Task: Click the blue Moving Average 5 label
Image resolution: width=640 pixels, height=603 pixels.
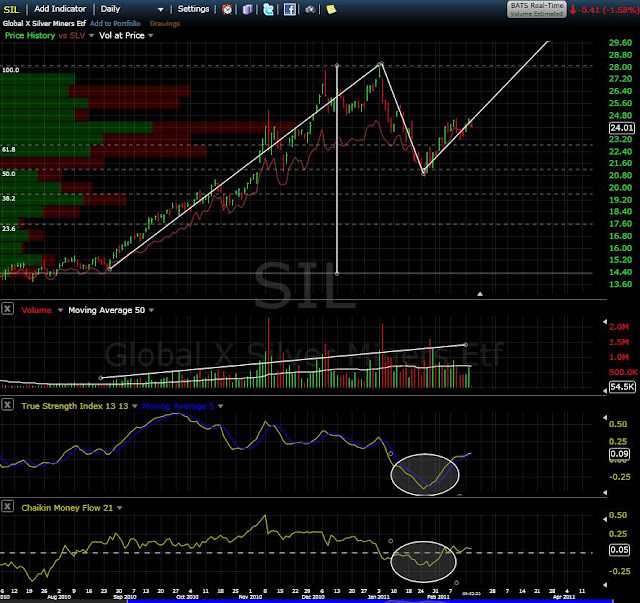Action: tap(178, 406)
